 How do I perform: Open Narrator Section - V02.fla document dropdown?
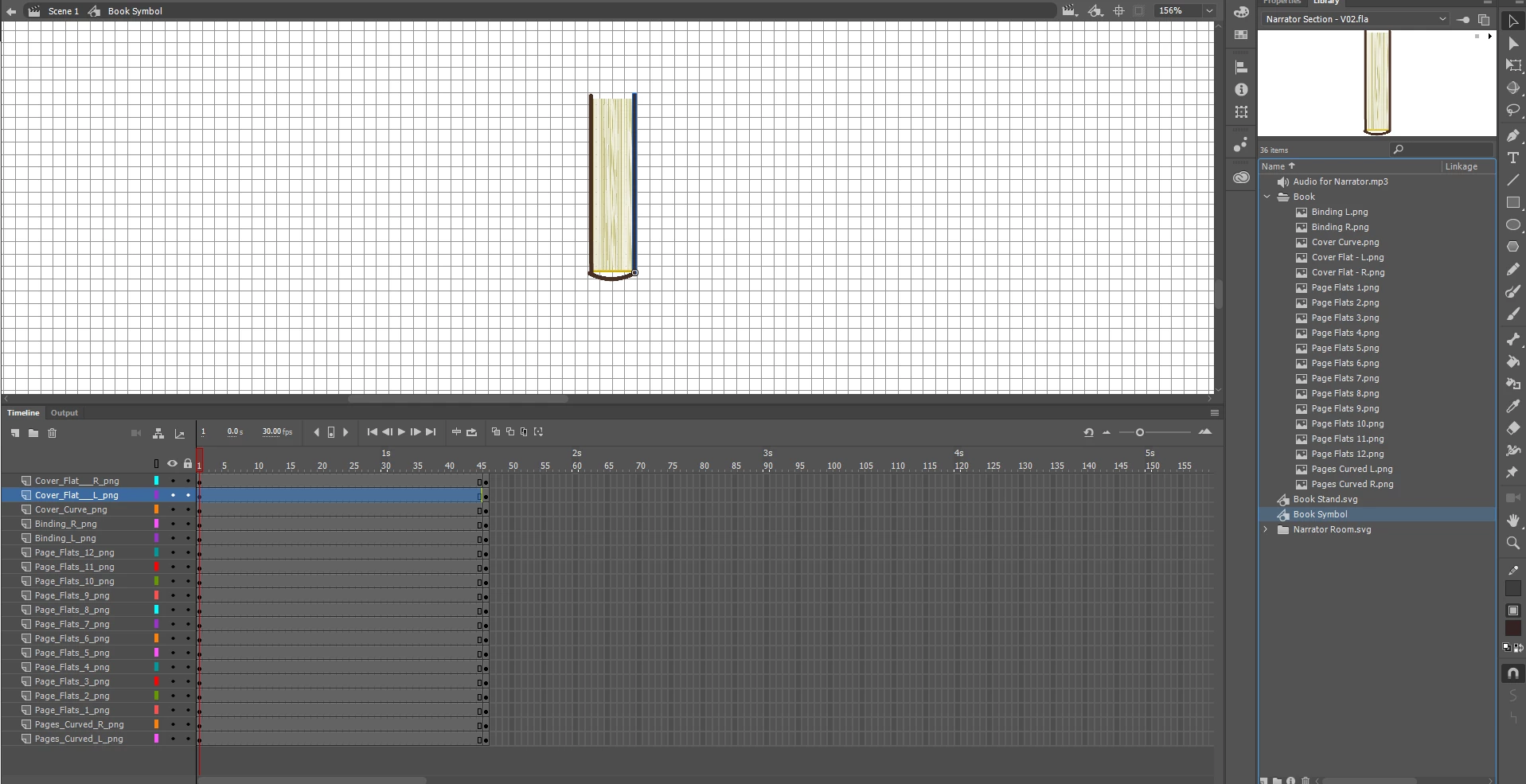pos(1356,19)
